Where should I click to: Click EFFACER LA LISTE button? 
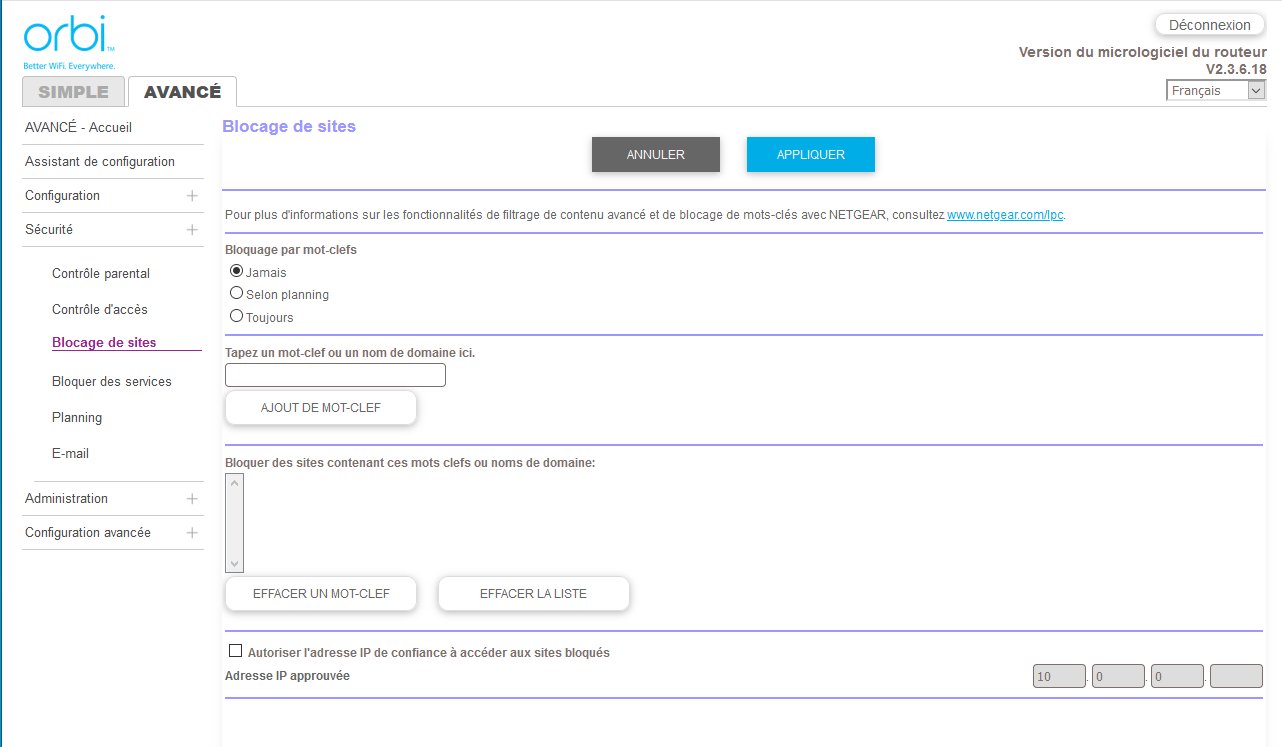click(x=533, y=594)
